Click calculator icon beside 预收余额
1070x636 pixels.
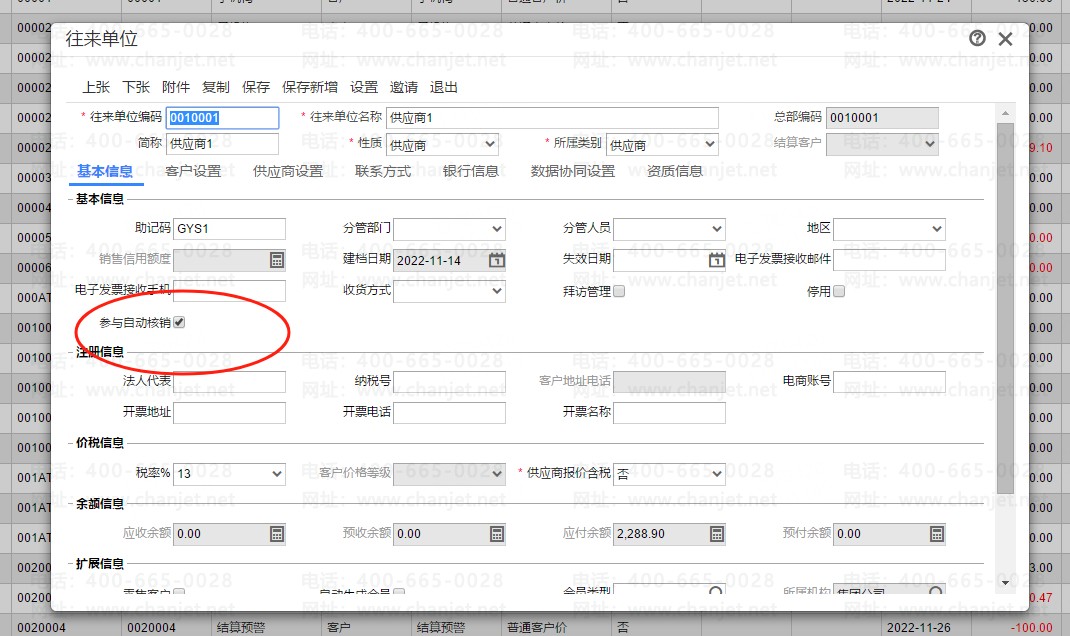pos(497,534)
